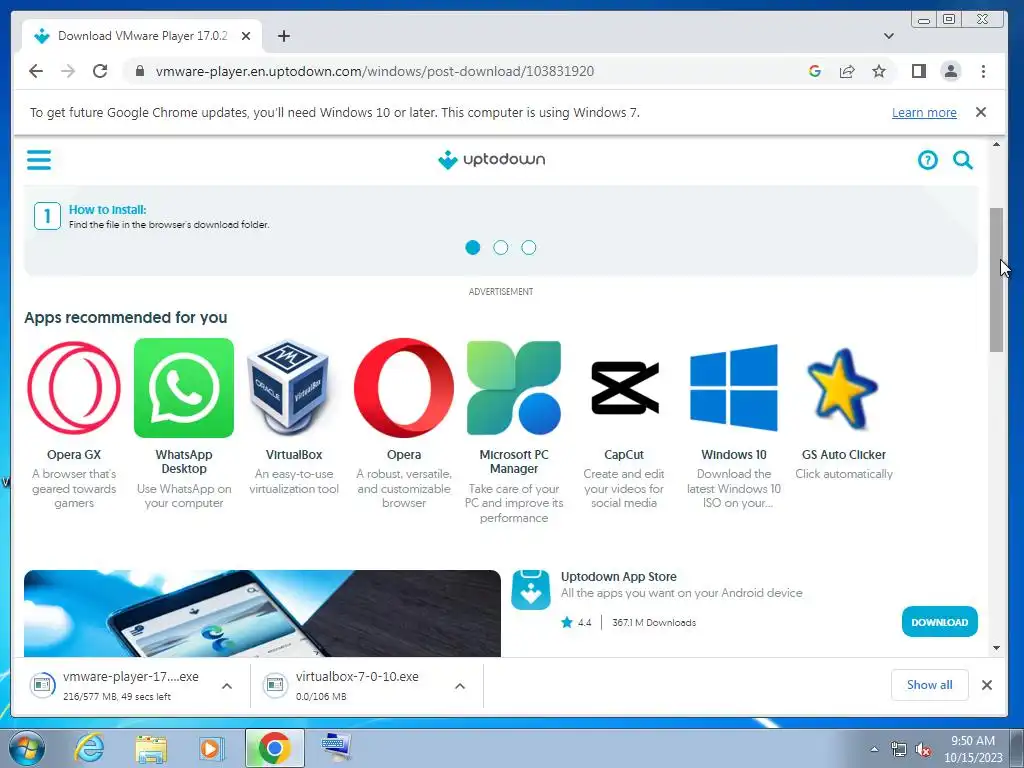
Task: Select the second carousel dot
Action: click(x=501, y=248)
